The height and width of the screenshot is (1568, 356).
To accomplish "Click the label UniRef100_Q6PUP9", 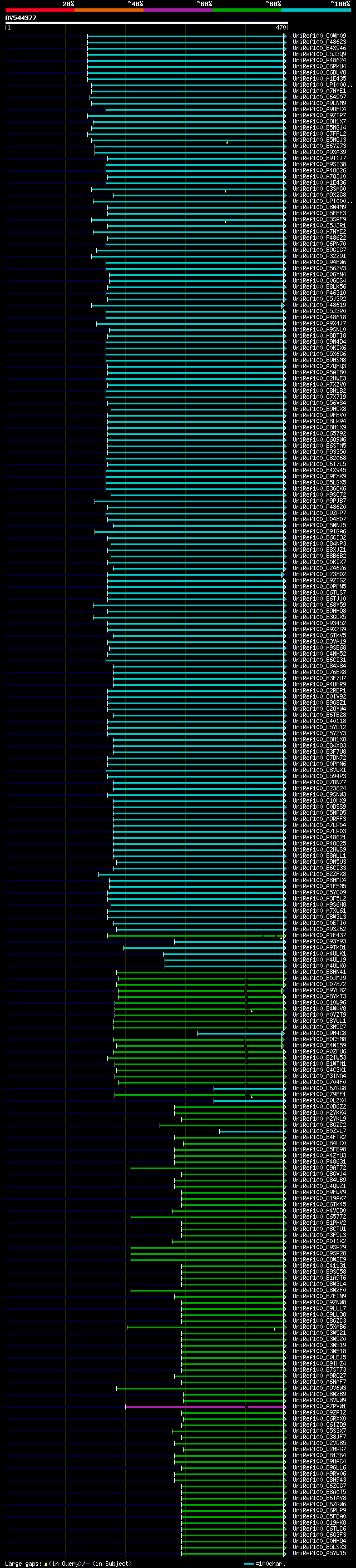I will tap(319, 1510).
